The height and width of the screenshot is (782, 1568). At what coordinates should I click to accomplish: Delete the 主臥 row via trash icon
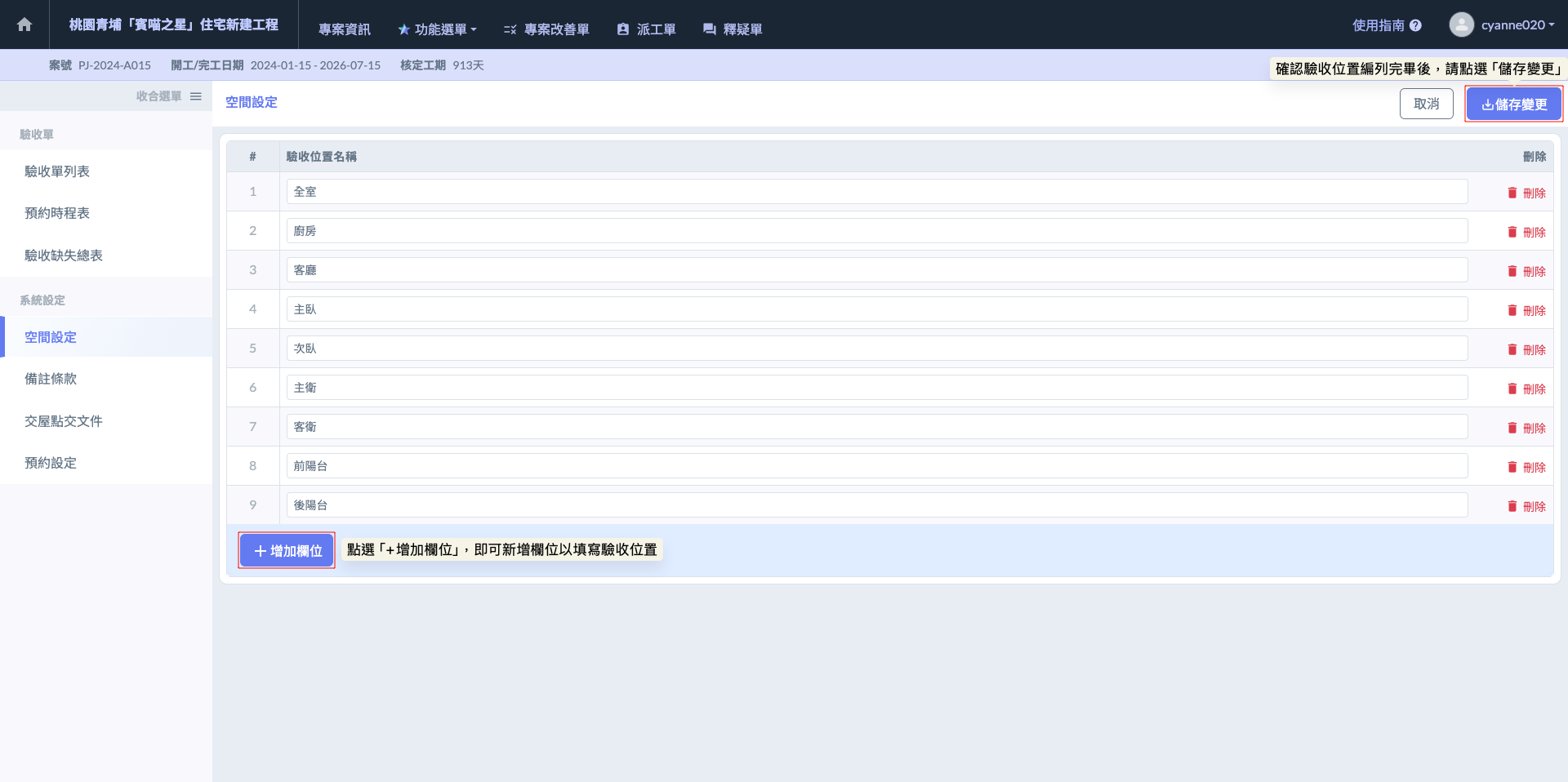(x=1512, y=310)
